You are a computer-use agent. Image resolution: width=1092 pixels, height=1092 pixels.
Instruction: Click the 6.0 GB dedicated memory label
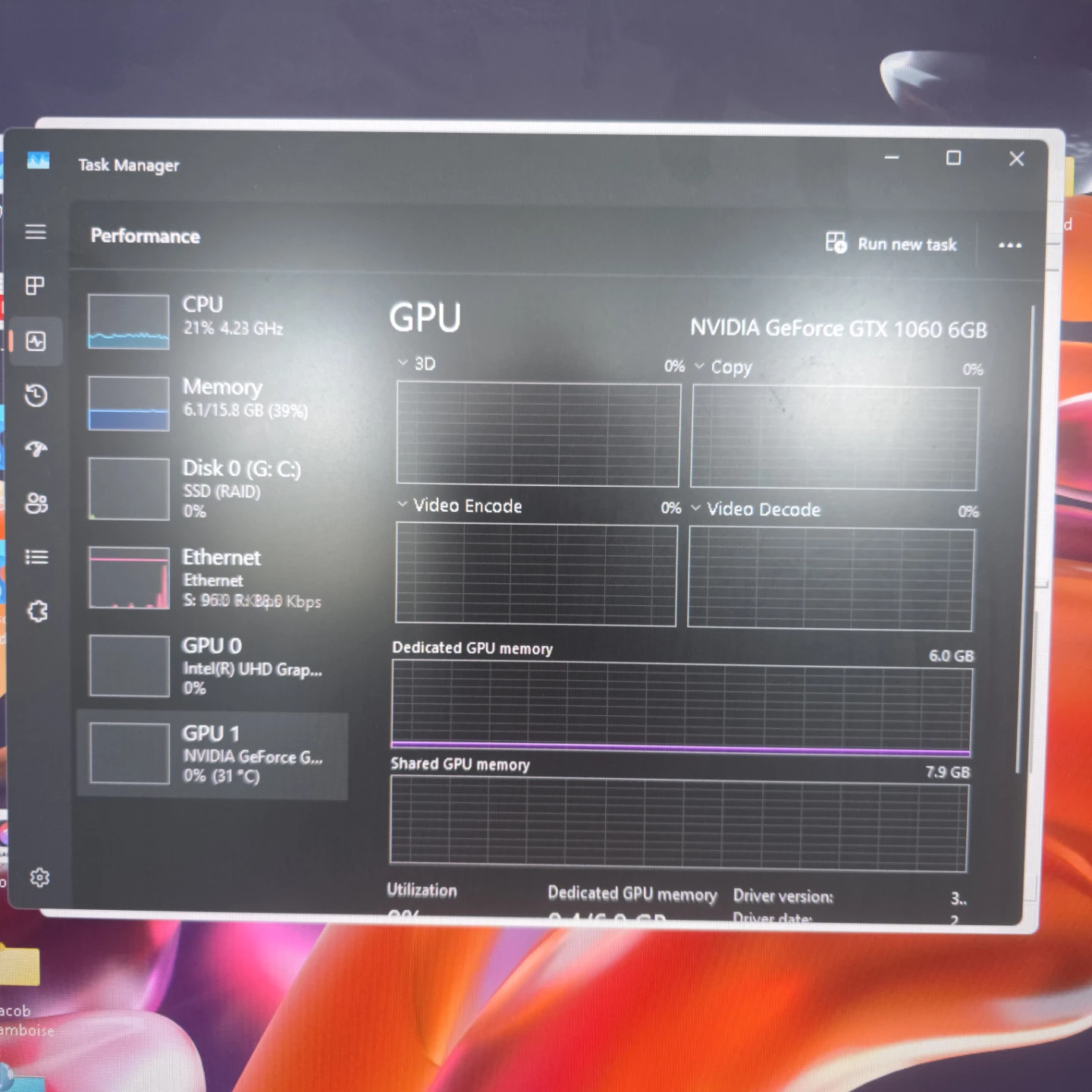(951, 655)
